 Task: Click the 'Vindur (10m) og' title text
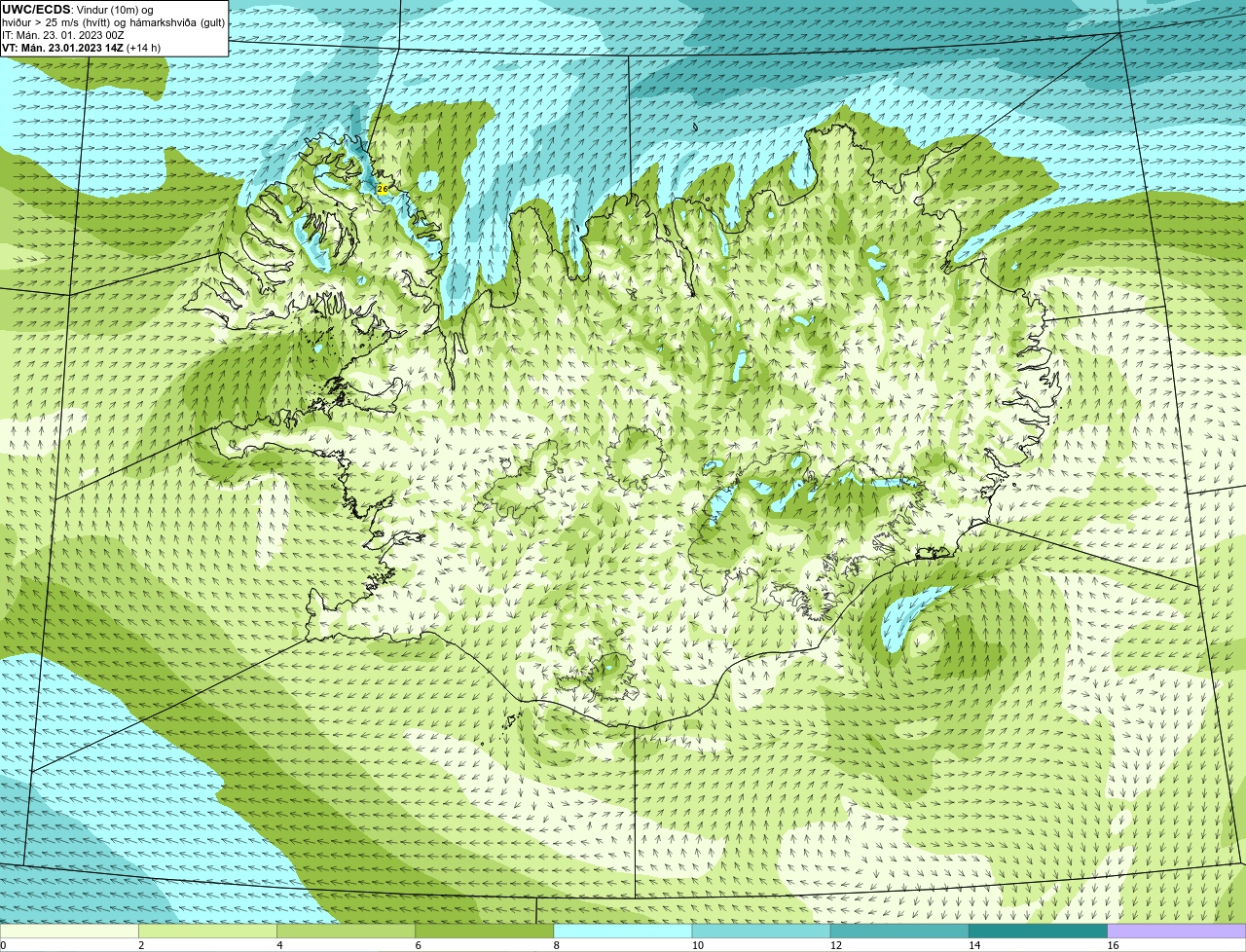point(115,10)
